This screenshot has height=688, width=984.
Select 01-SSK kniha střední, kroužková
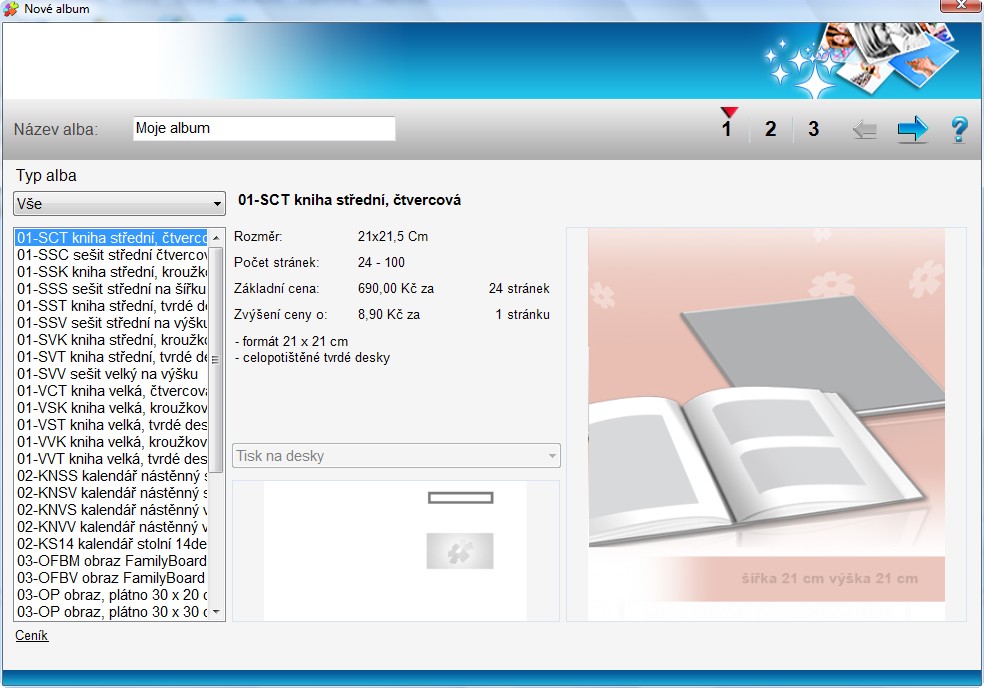112,272
